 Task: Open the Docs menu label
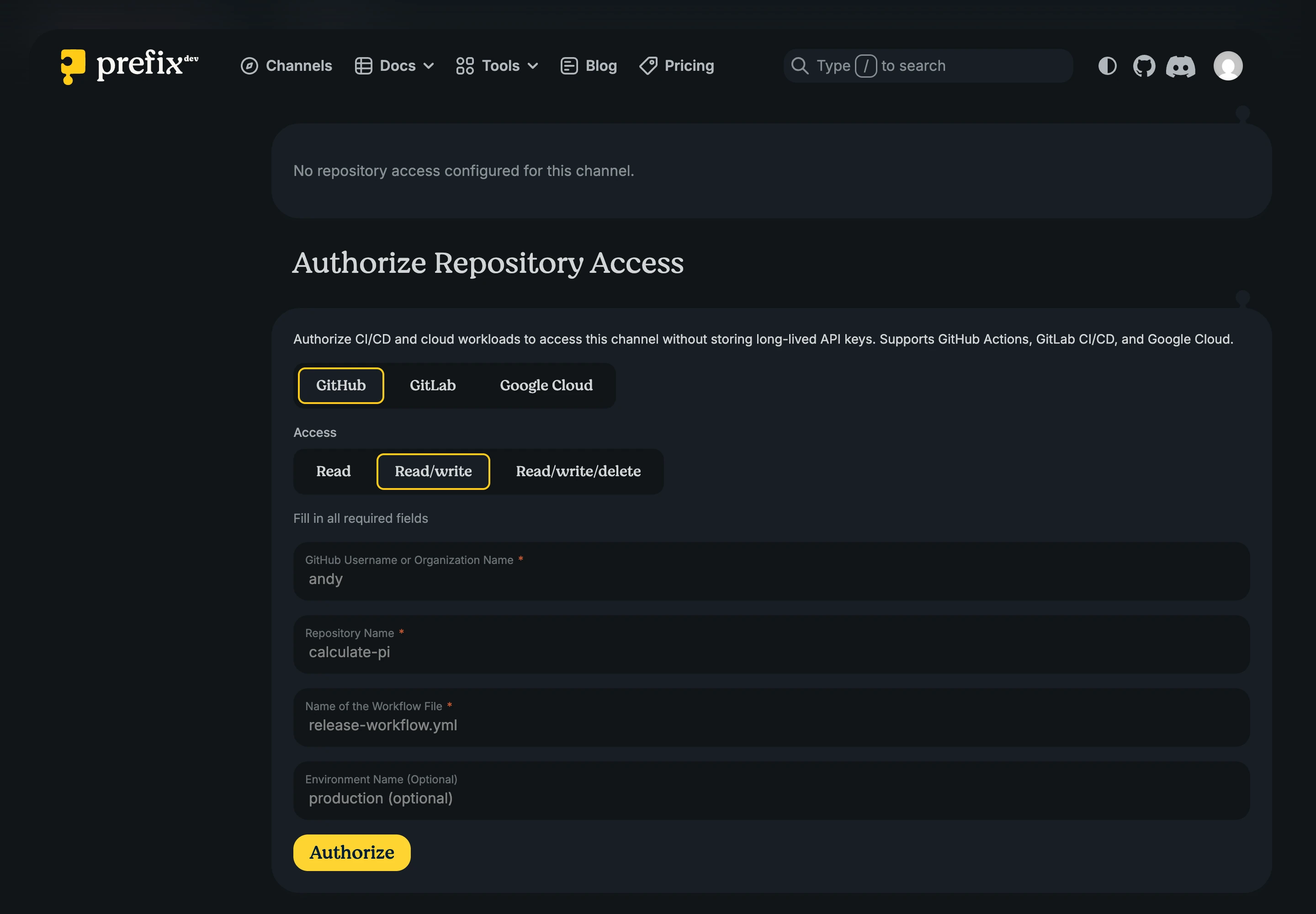pos(398,66)
